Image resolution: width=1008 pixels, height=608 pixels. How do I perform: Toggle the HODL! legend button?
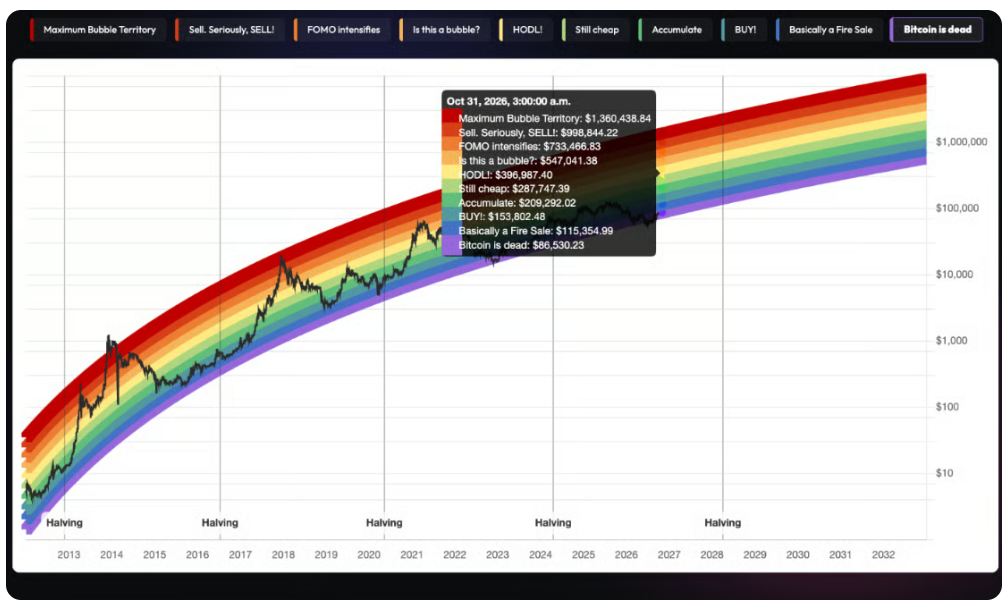click(x=525, y=30)
